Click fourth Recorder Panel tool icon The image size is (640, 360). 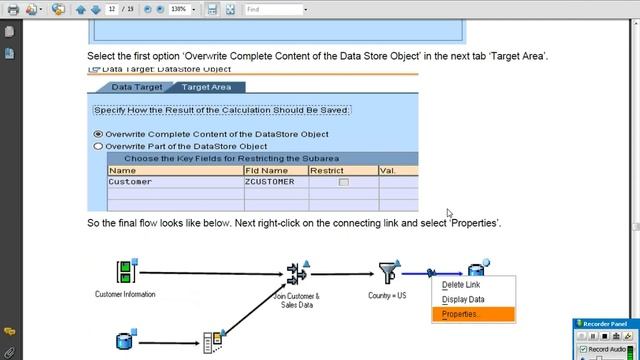click(616, 336)
